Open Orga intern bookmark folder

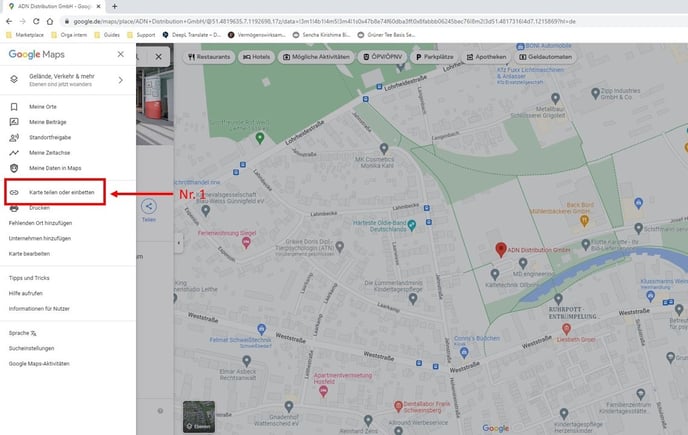coord(69,35)
